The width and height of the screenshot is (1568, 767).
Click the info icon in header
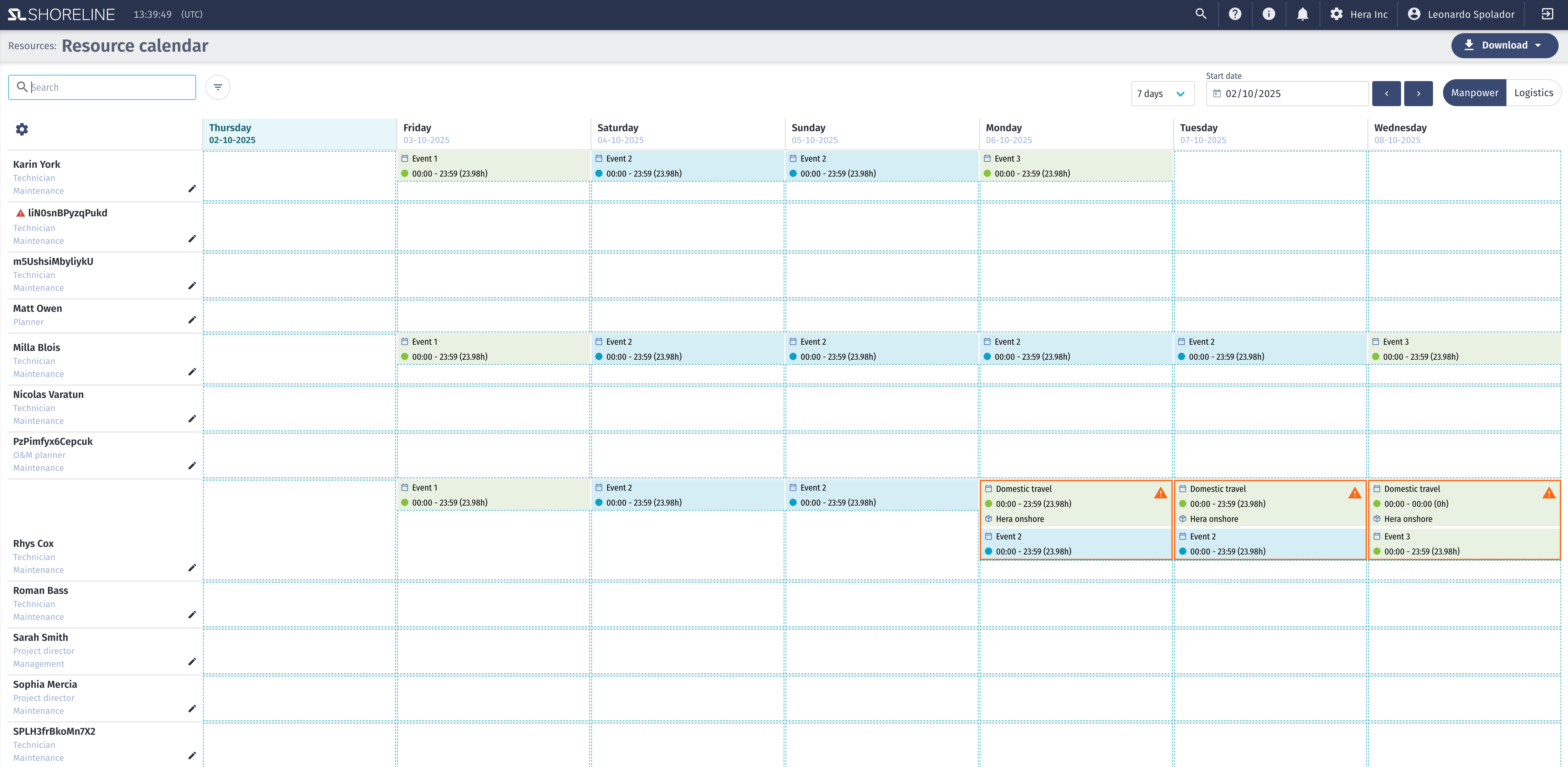click(x=1269, y=14)
